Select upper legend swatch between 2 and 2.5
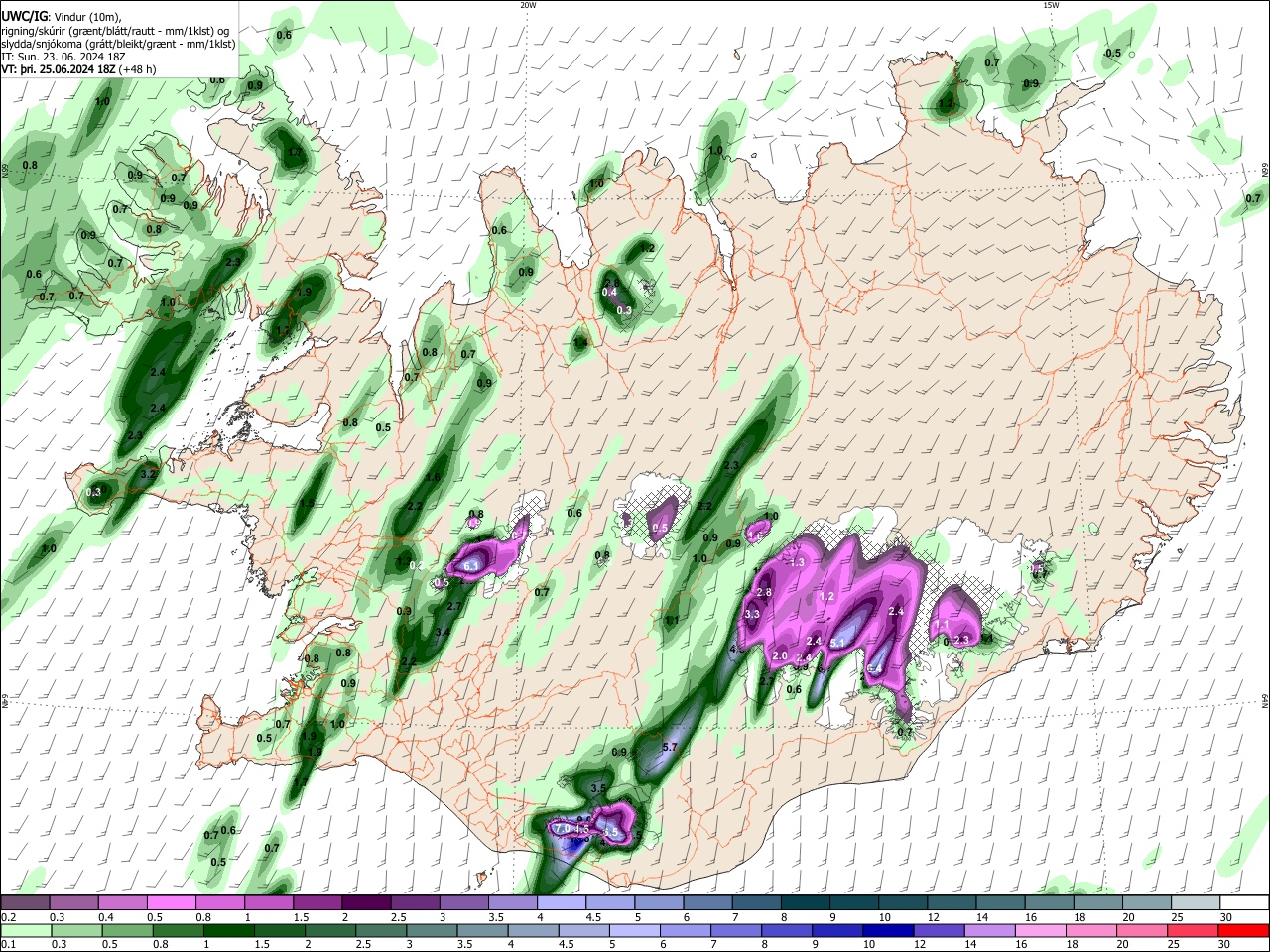This screenshot has width=1270, height=952. tap(366, 902)
